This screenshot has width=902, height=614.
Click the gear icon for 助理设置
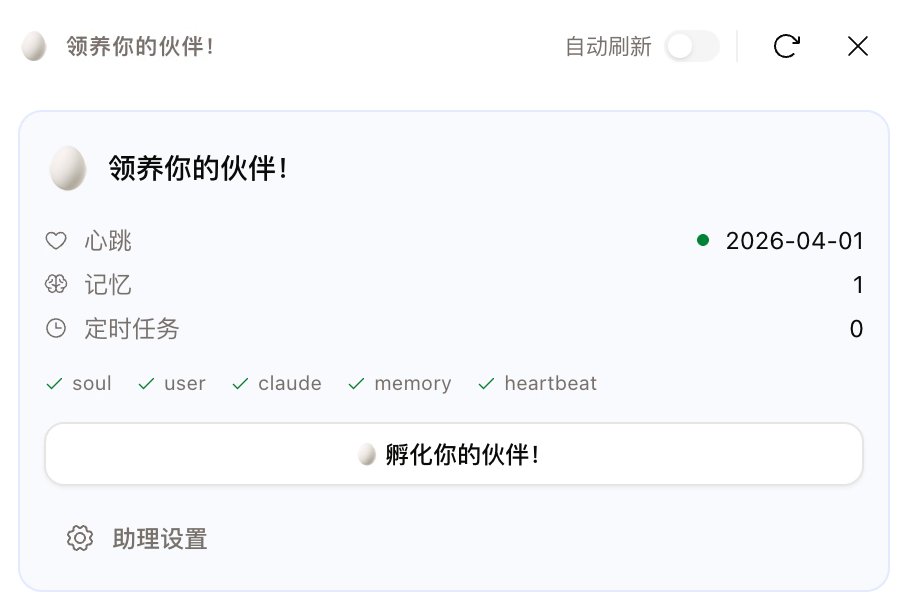(79, 538)
